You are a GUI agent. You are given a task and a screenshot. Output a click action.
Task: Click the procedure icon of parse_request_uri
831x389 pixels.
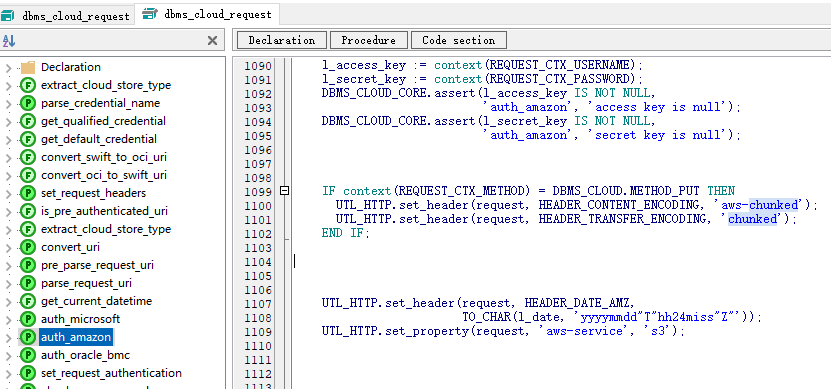click(x=28, y=284)
